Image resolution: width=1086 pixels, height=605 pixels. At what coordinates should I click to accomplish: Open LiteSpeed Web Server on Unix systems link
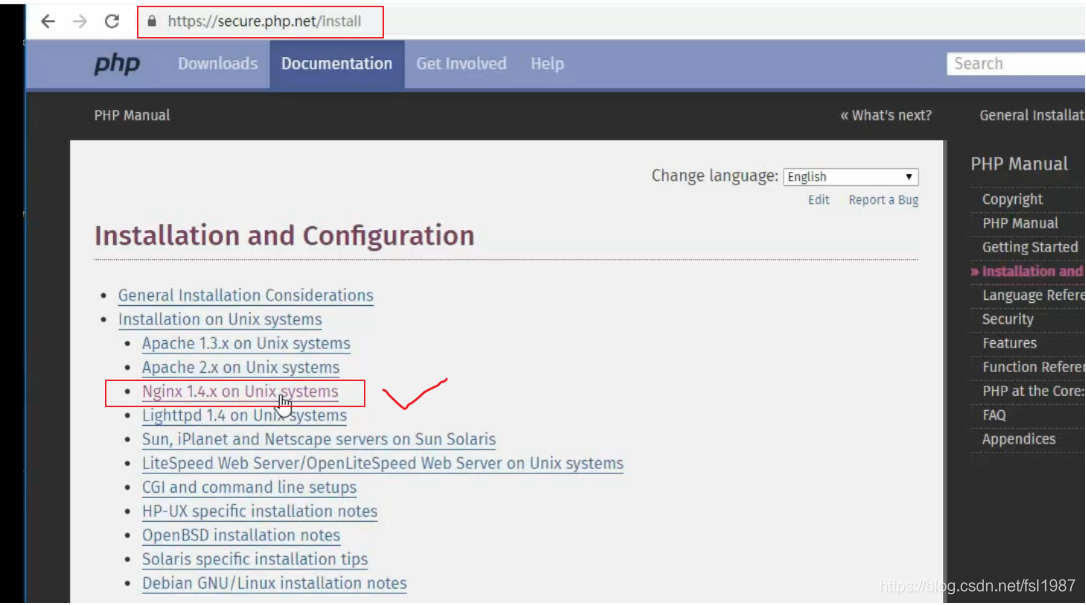click(382, 464)
